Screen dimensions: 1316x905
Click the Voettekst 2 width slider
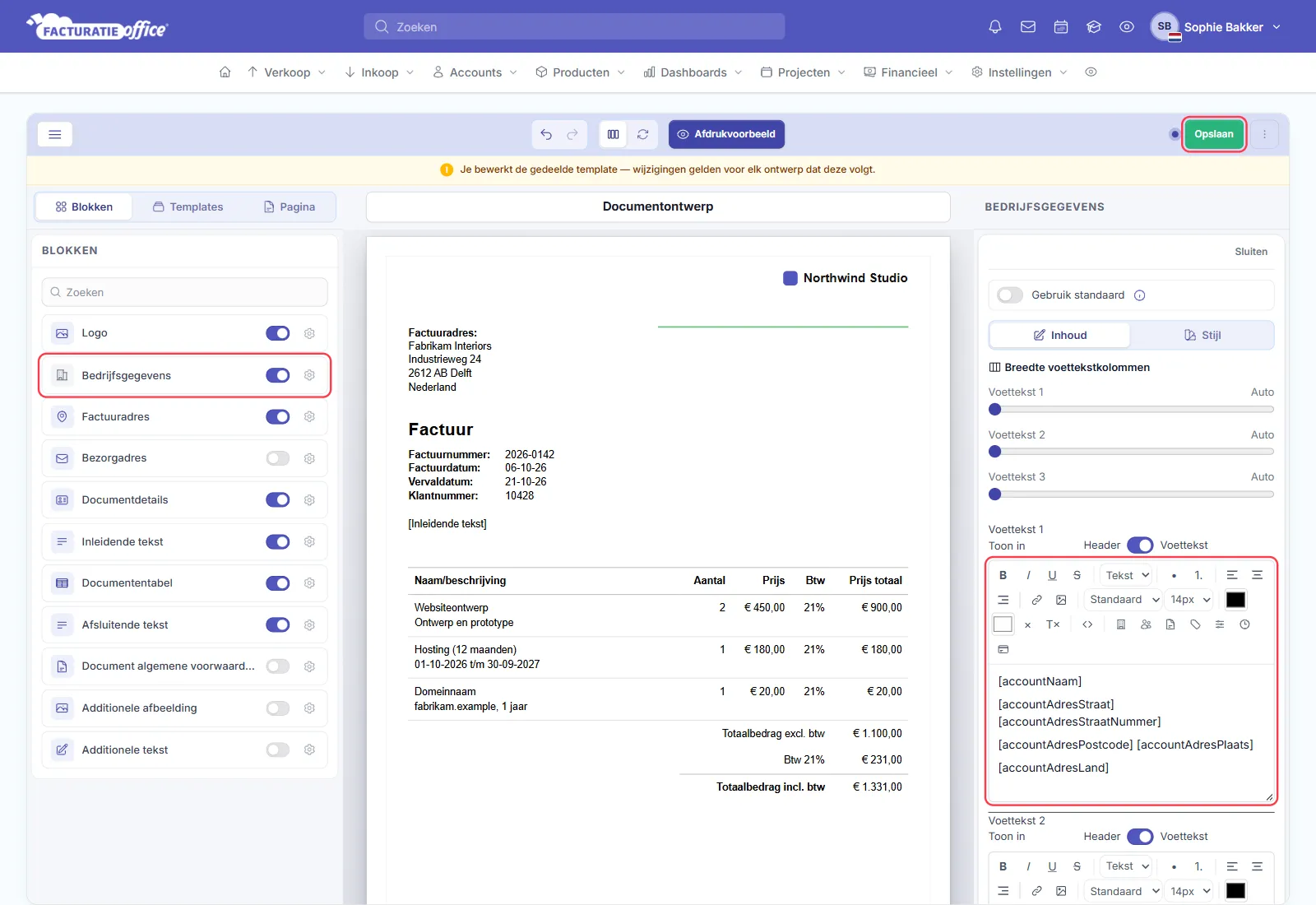click(1131, 452)
